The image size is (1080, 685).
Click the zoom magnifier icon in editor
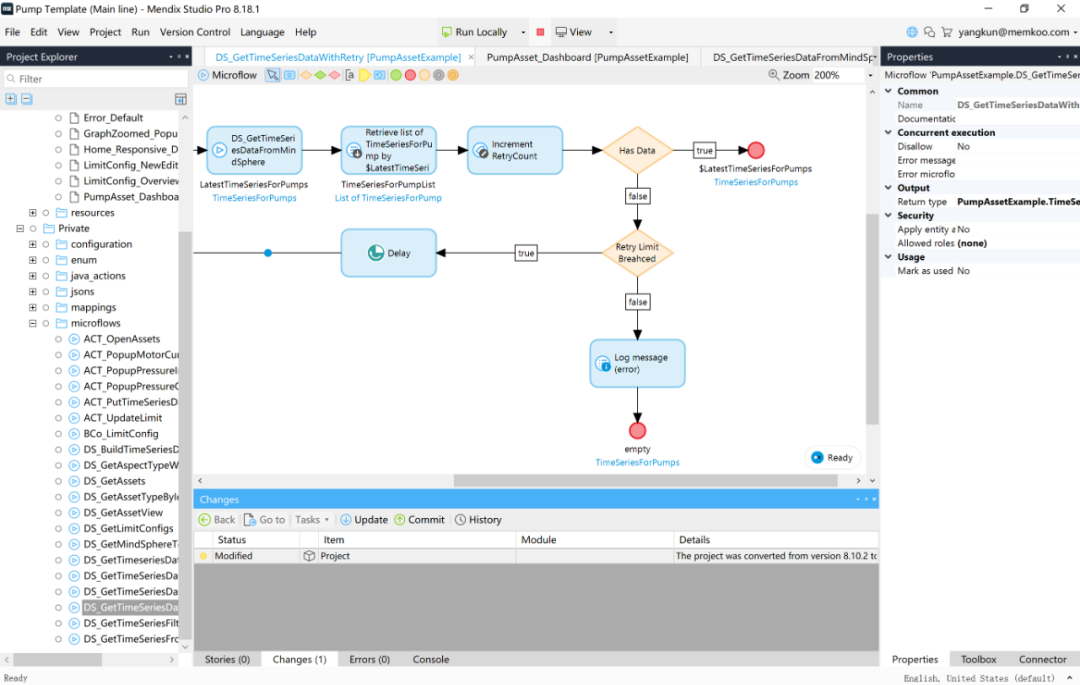773,75
